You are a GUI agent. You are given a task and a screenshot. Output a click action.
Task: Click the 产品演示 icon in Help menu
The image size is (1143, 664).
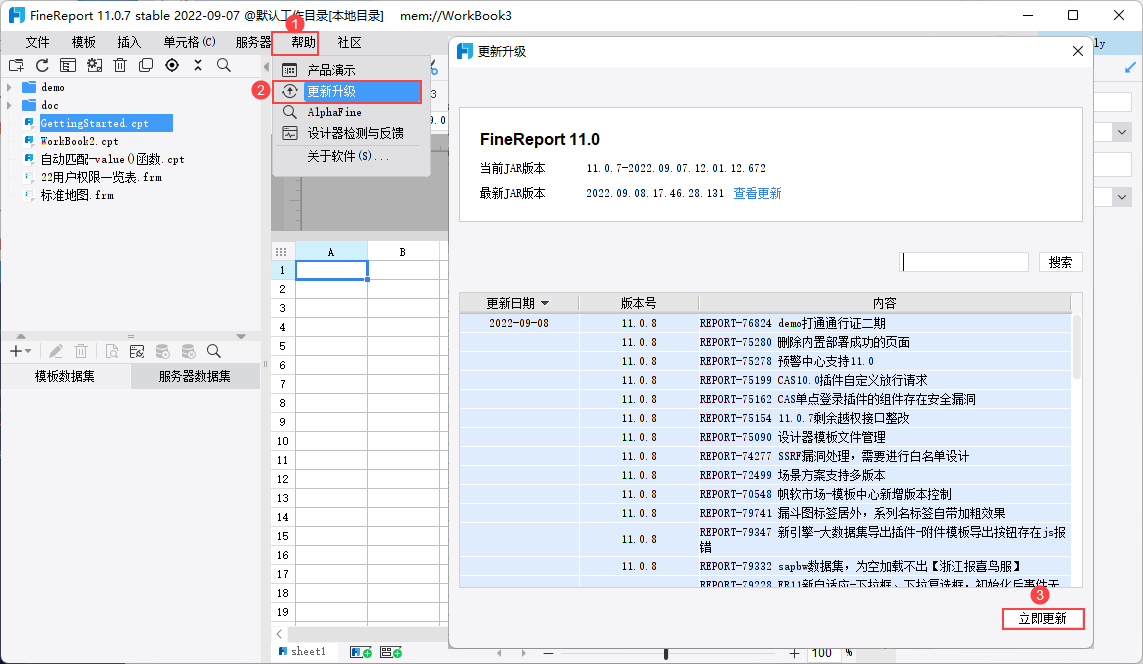(x=289, y=70)
